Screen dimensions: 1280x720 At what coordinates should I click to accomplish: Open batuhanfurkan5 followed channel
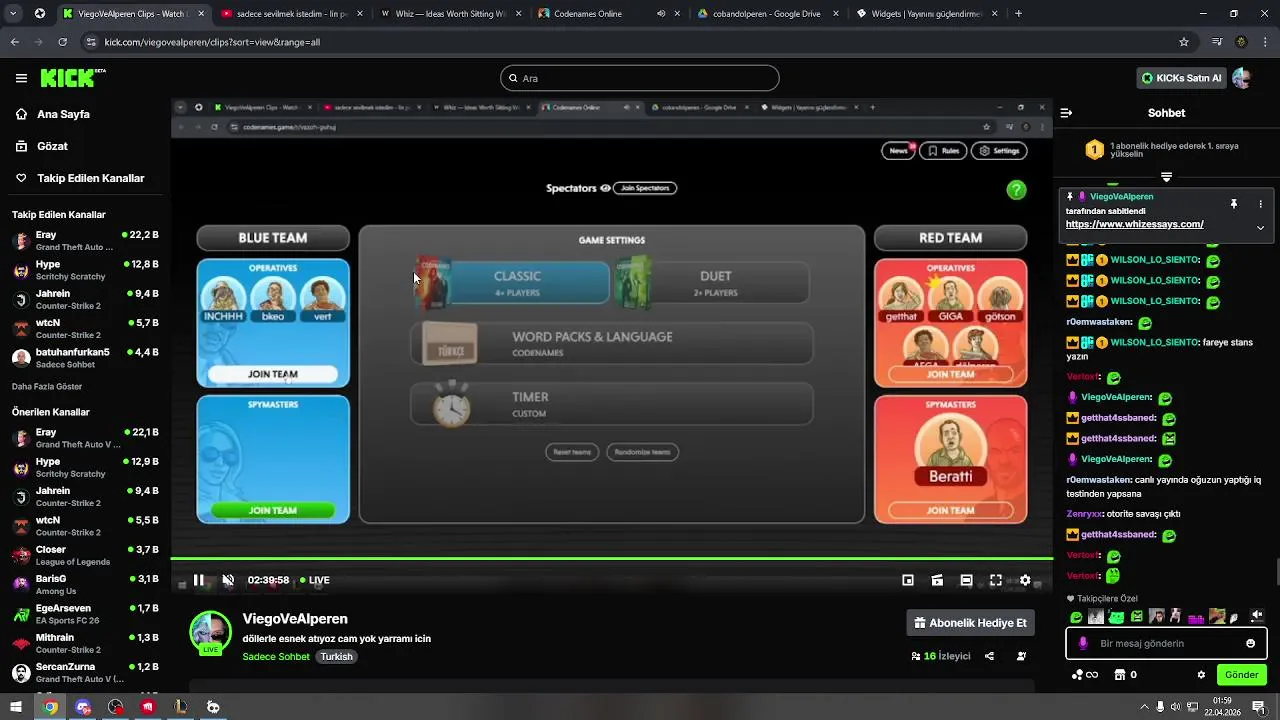[85, 358]
